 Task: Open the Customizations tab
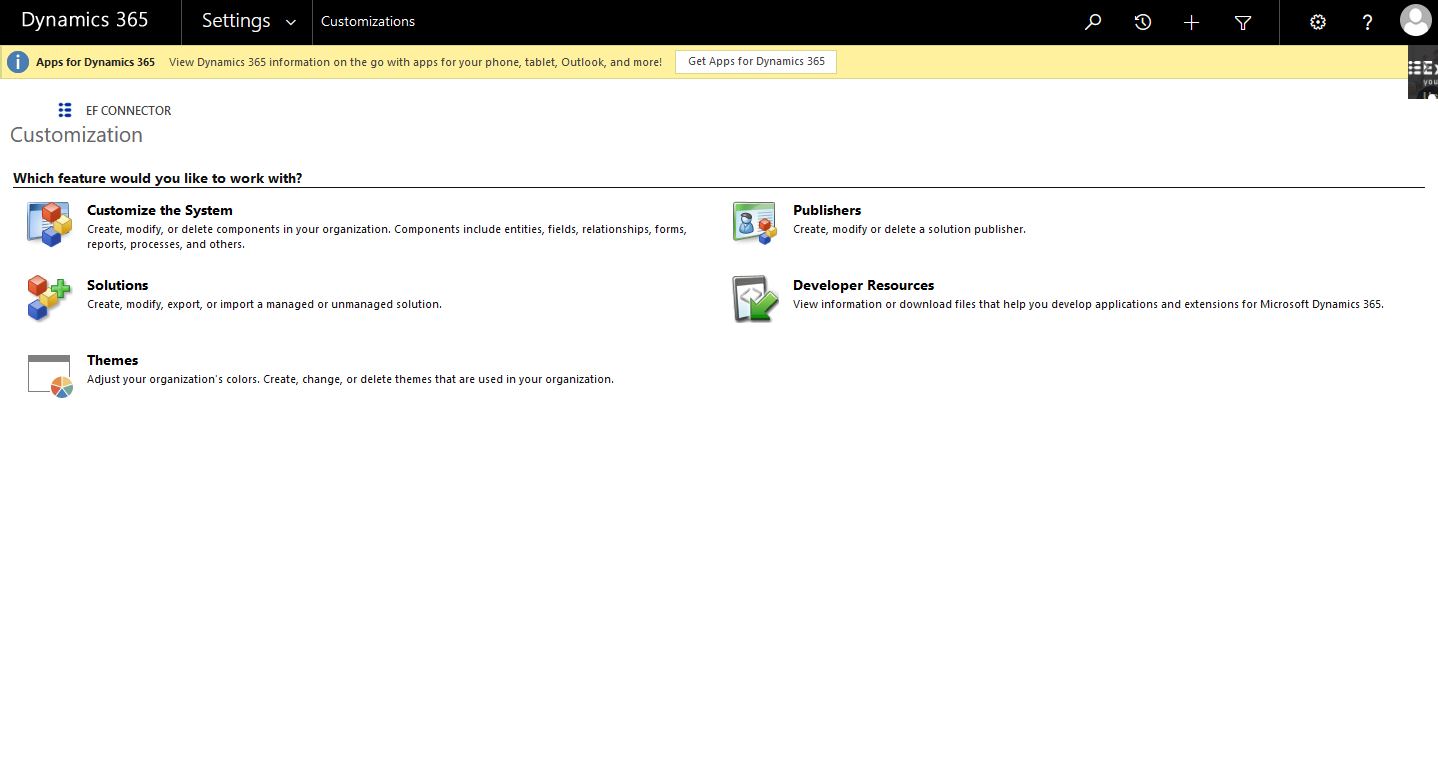click(x=367, y=20)
